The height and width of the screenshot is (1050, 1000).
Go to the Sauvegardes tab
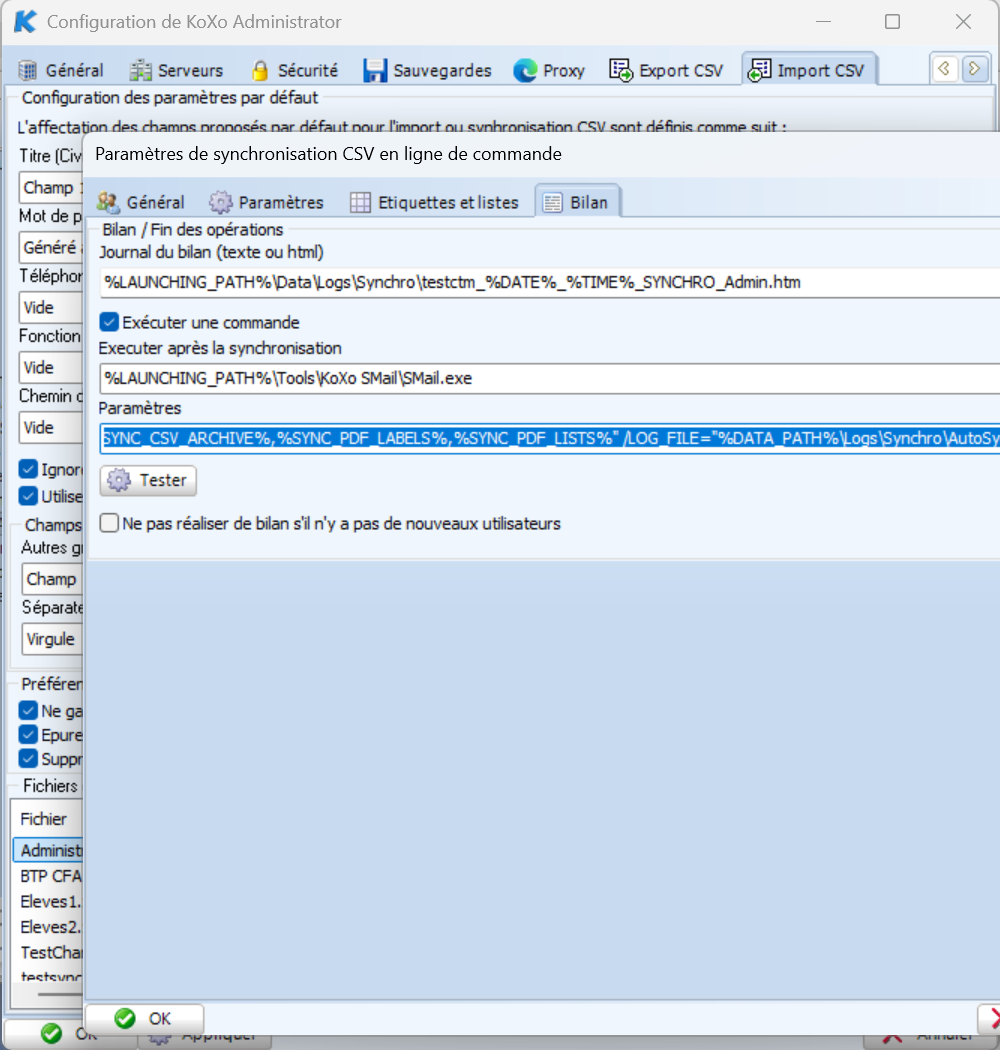pos(427,70)
